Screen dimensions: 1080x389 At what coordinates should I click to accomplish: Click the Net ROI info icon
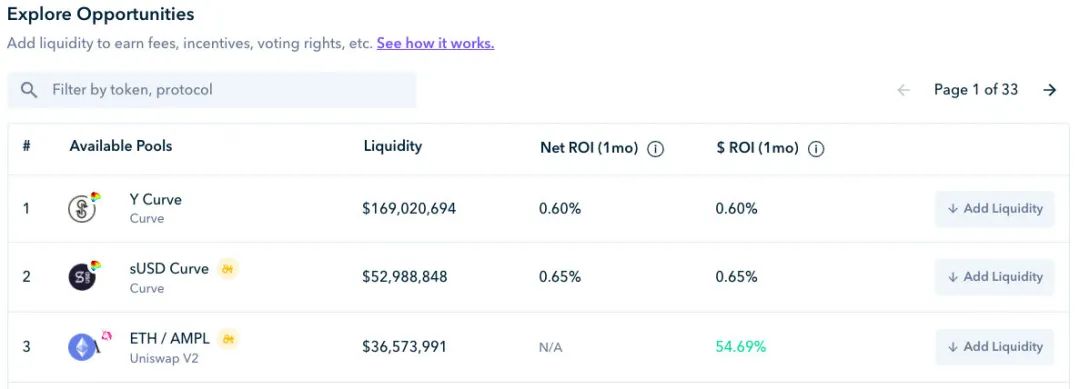point(656,149)
